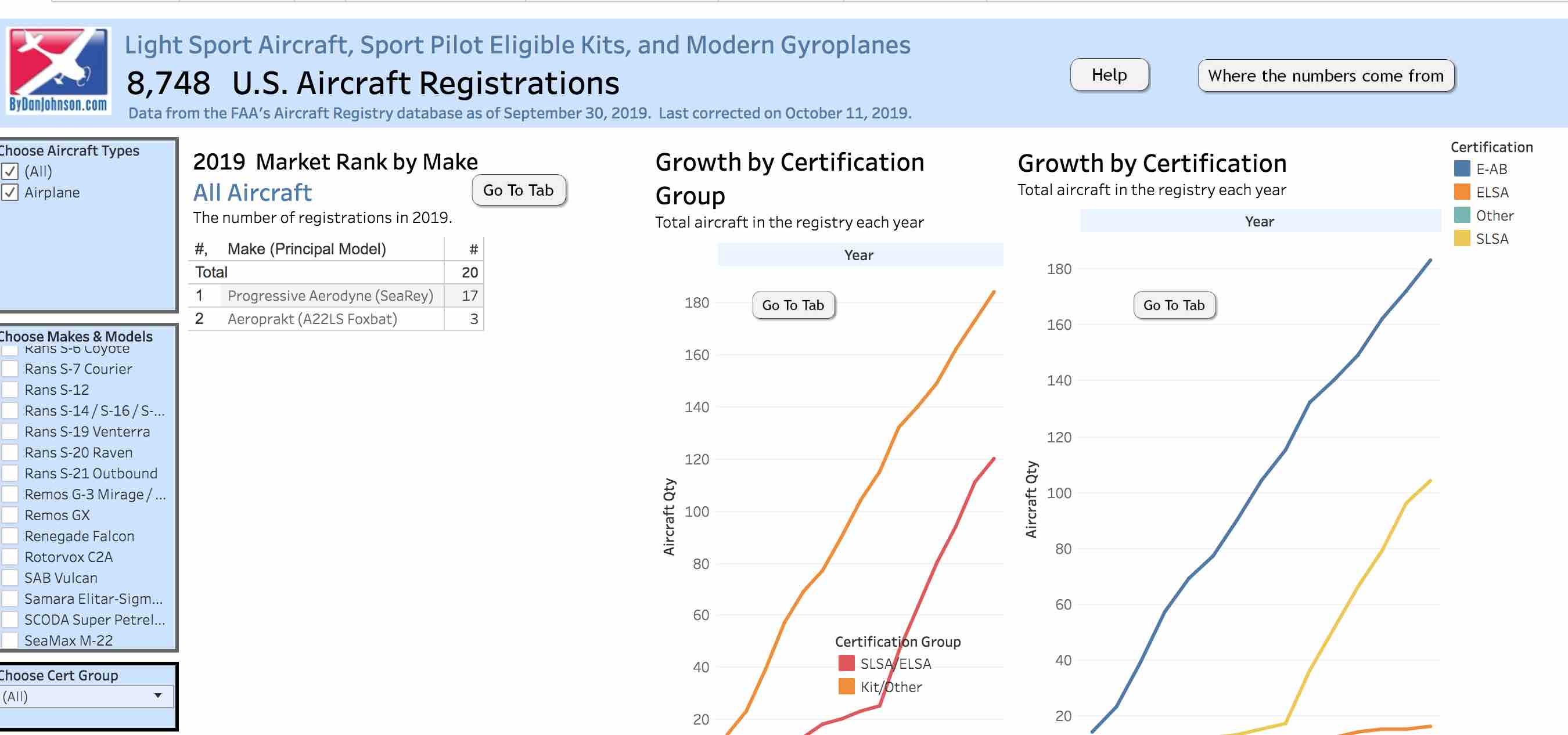Check the Rans S-7 Courier checkbox
Viewport: 1568px width, 735px height.
pyautogui.click(x=10, y=369)
